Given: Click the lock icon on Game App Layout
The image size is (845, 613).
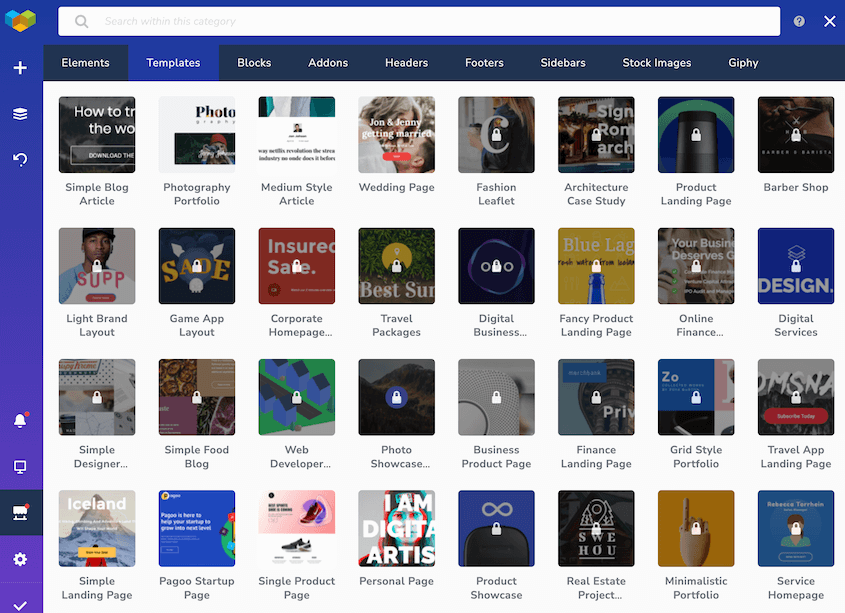Looking at the screenshot, I should 197,266.
